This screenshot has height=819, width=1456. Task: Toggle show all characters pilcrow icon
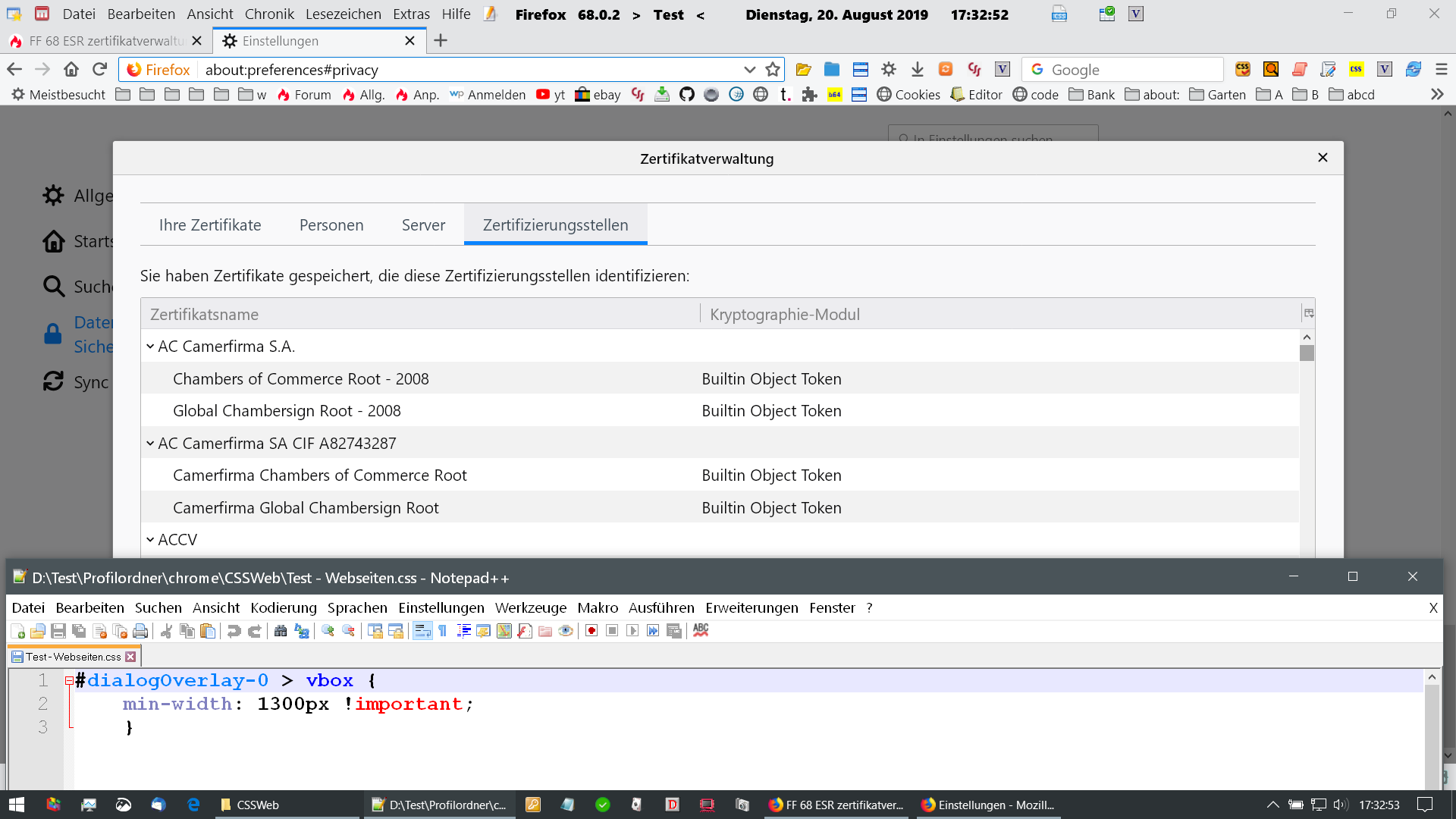443,631
